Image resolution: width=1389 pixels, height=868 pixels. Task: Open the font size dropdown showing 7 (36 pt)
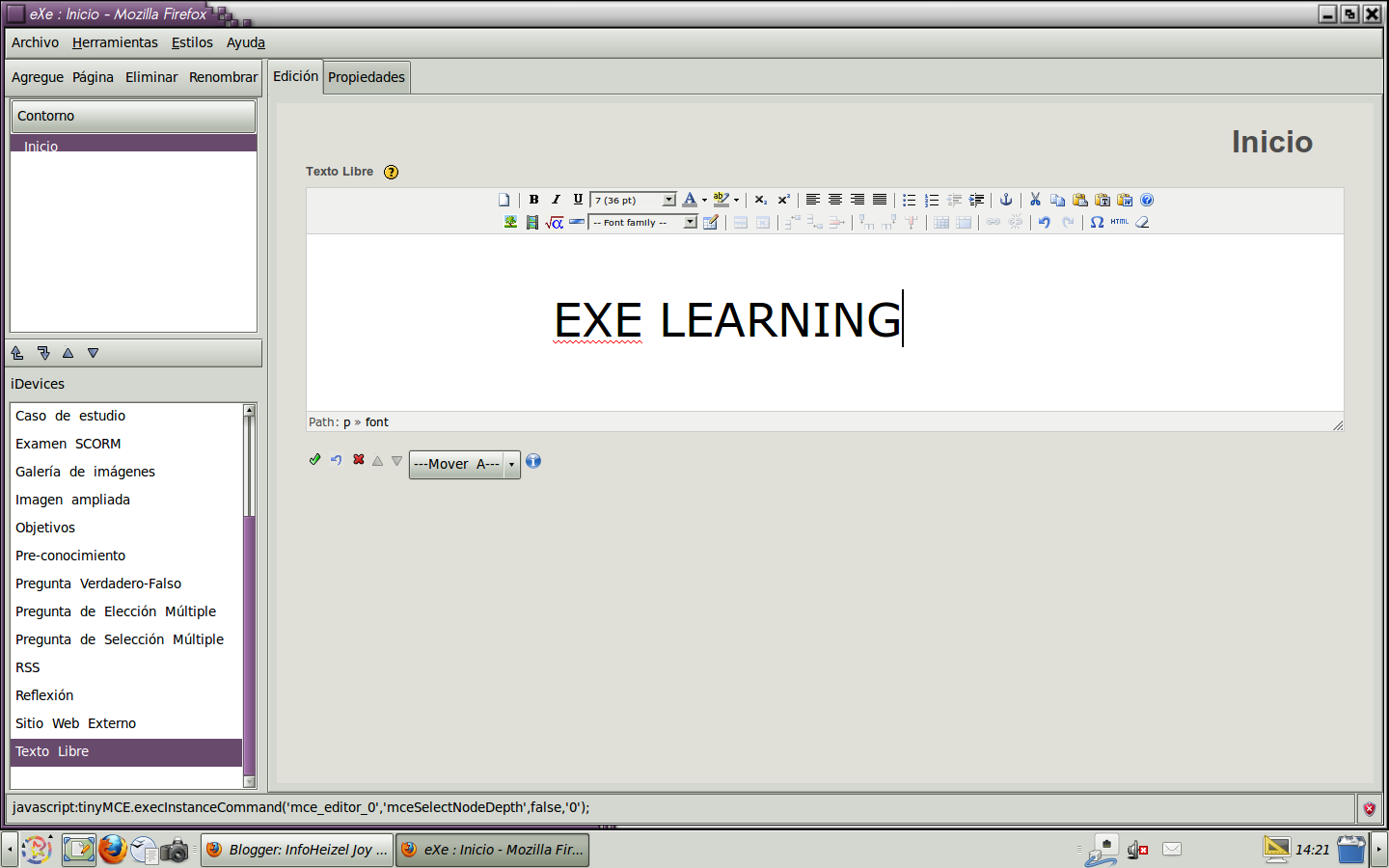coord(632,200)
